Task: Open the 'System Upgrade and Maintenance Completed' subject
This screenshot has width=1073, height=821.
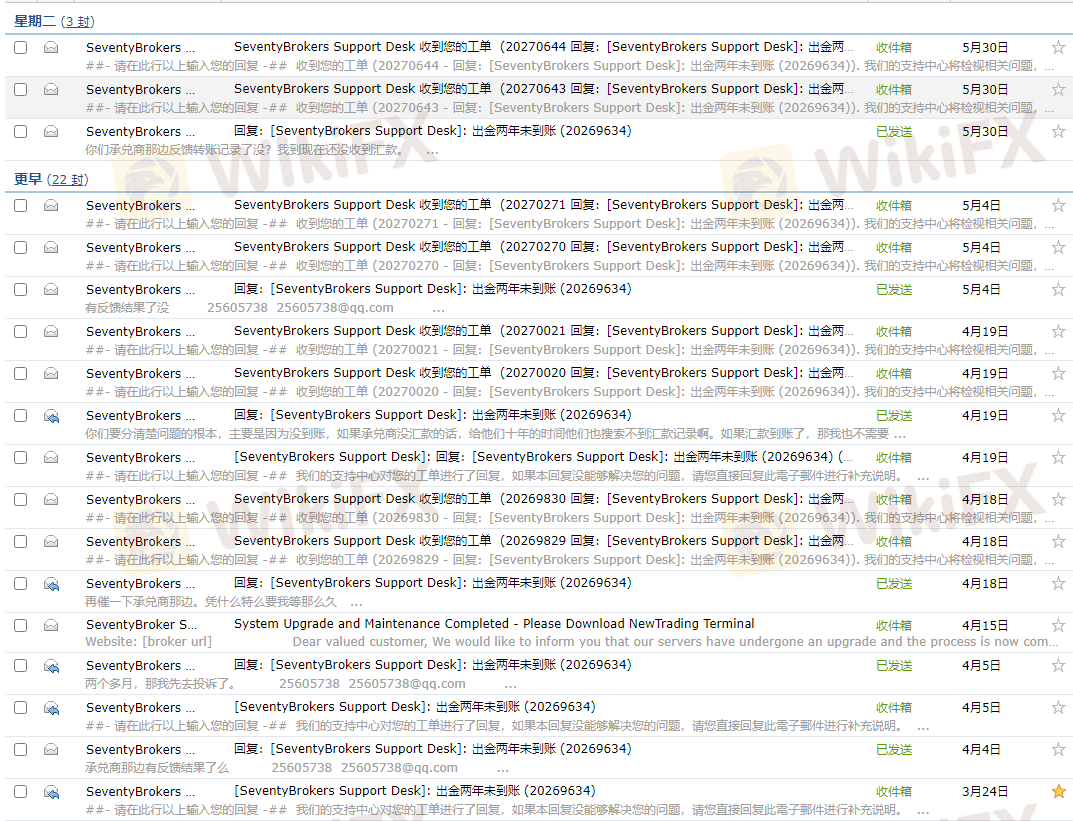Action: 494,624
